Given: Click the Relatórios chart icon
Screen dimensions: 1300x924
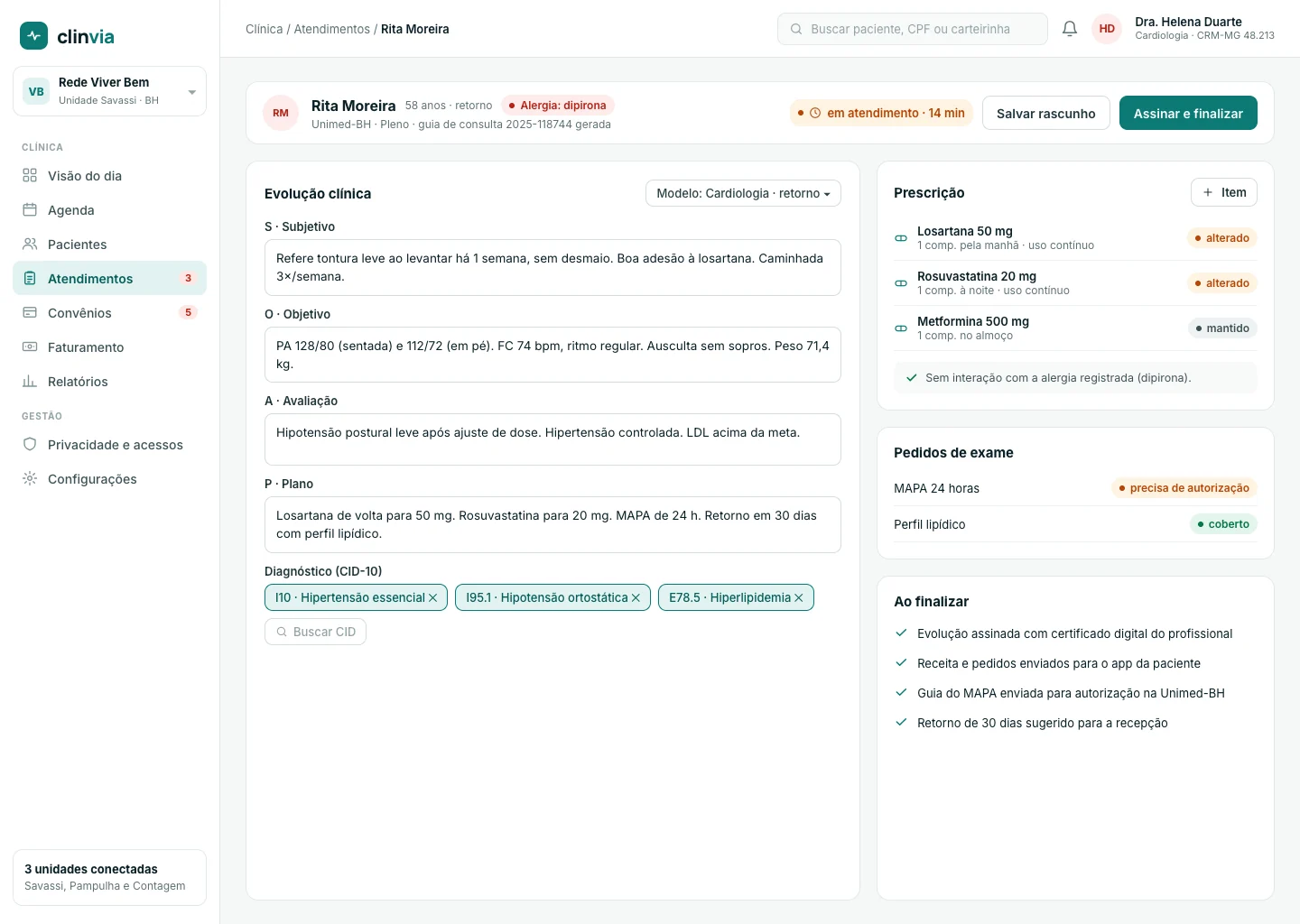Looking at the screenshot, I should tap(30, 382).
